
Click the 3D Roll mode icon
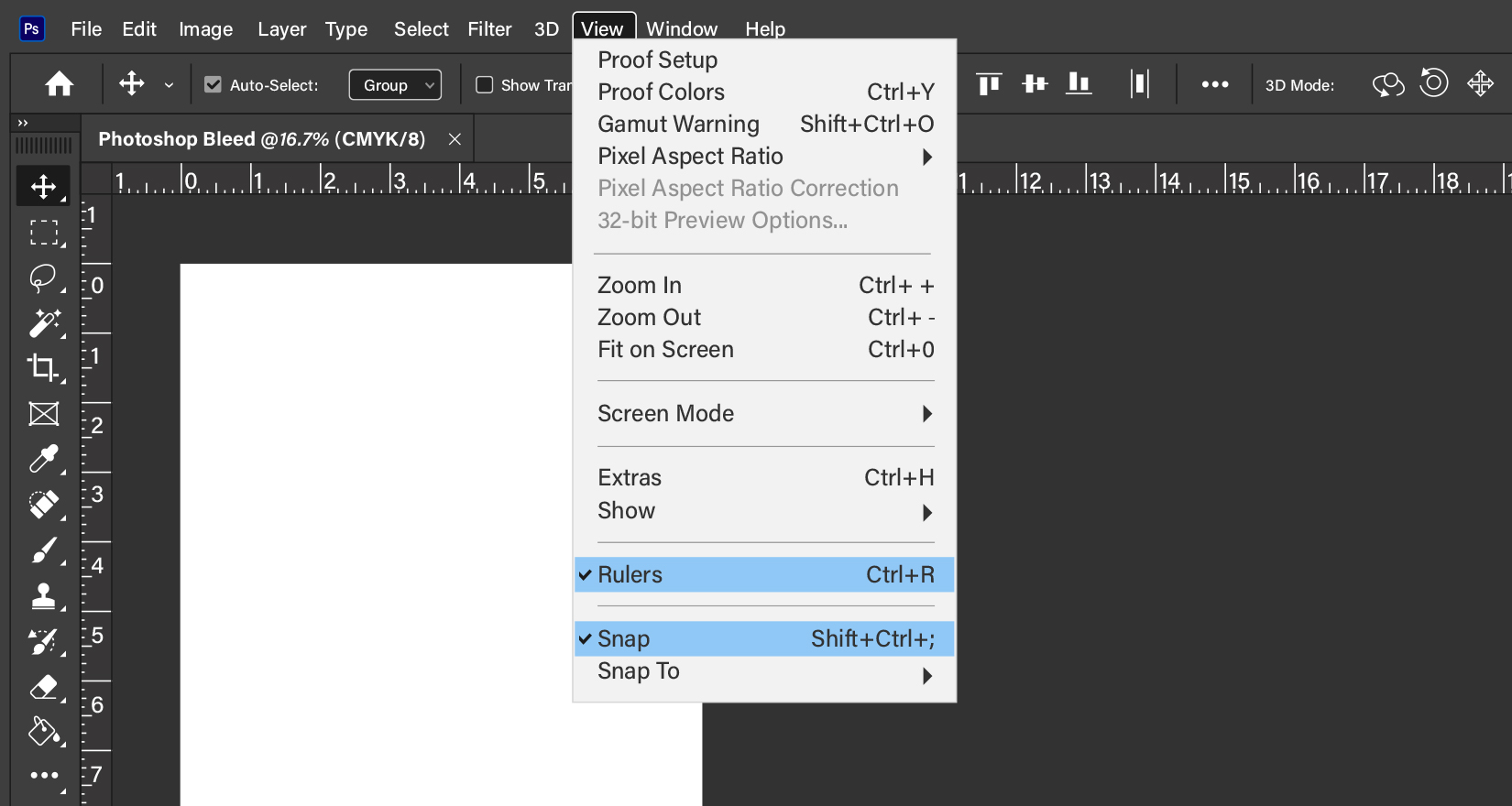[x=1434, y=83]
